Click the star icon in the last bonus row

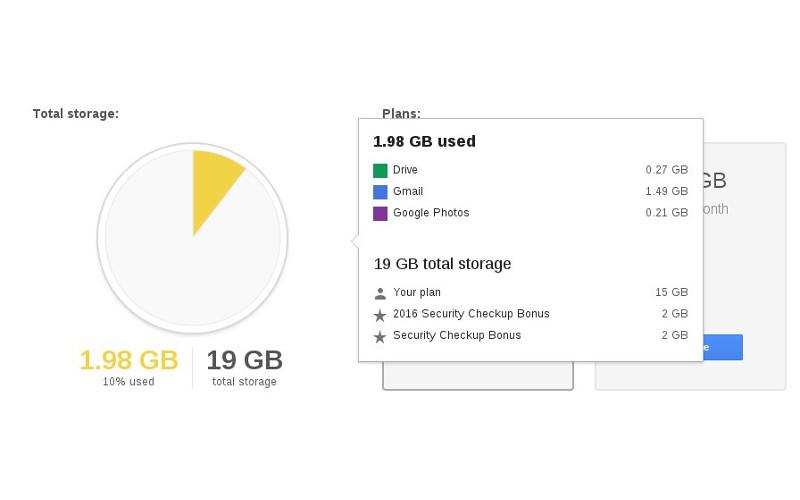point(380,337)
